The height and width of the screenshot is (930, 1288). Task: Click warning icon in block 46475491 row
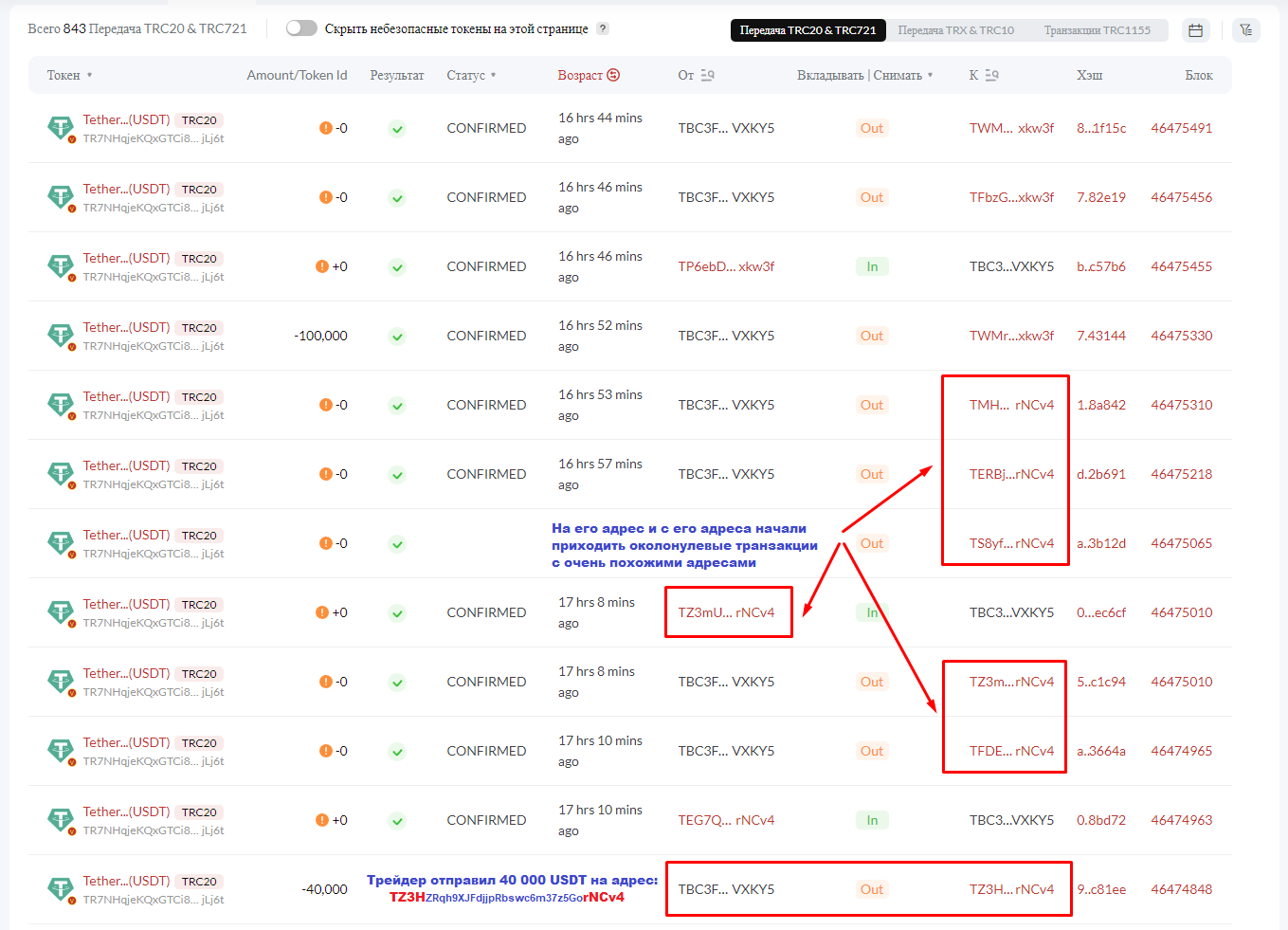pyautogui.click(x=325, y=128)
